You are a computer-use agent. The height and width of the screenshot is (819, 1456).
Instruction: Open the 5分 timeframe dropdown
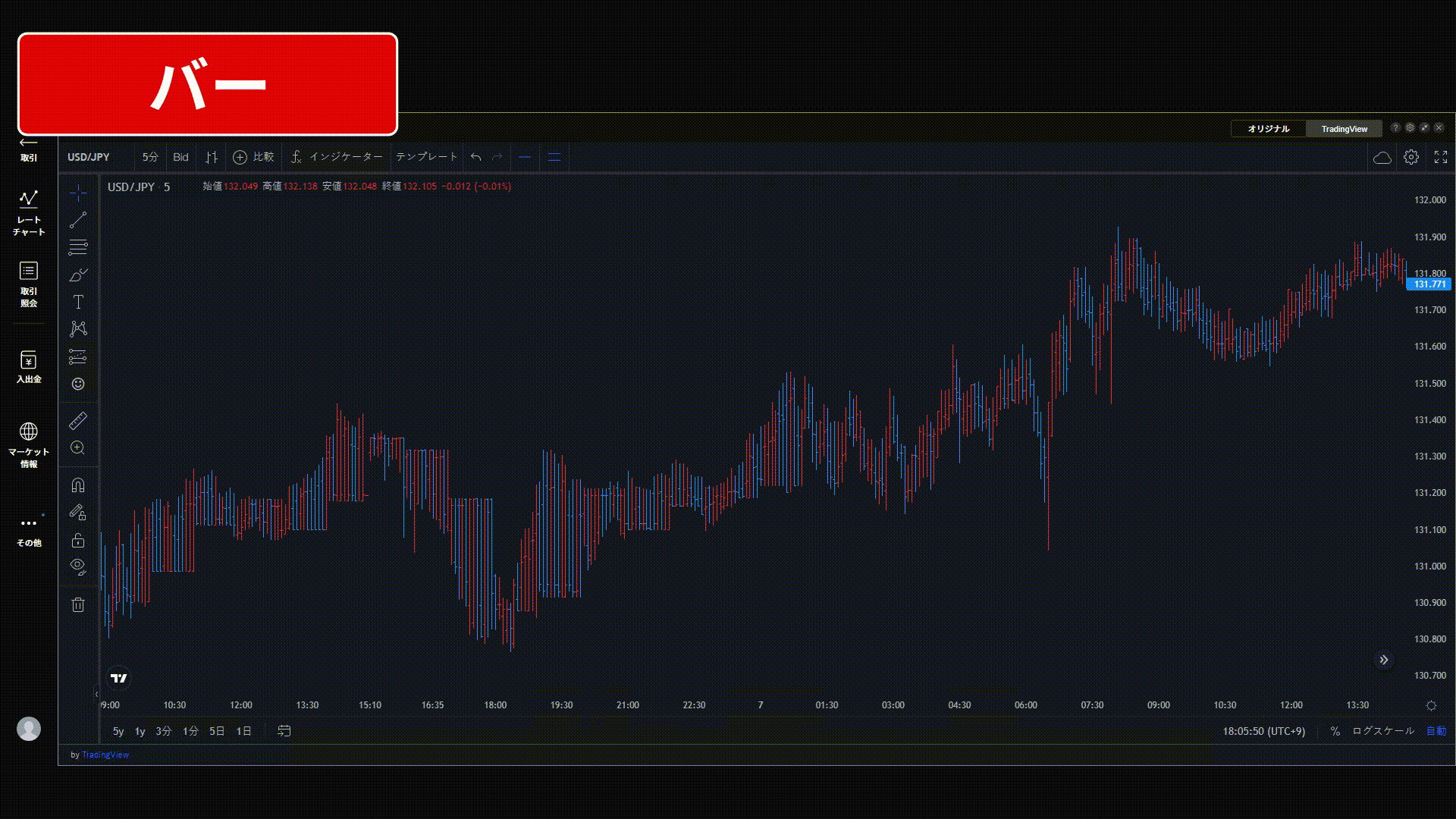[150, 157]
